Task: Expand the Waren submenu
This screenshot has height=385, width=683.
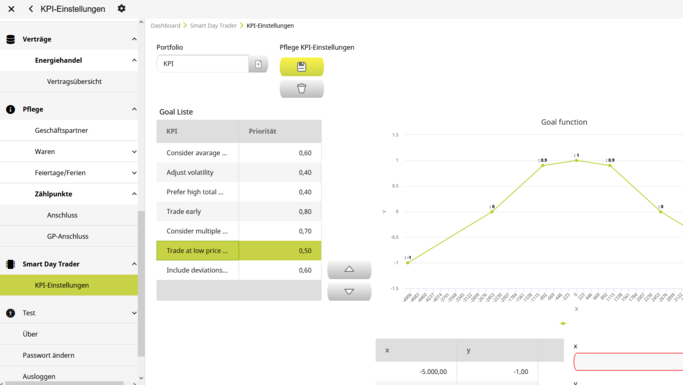Action: [134, 152]
